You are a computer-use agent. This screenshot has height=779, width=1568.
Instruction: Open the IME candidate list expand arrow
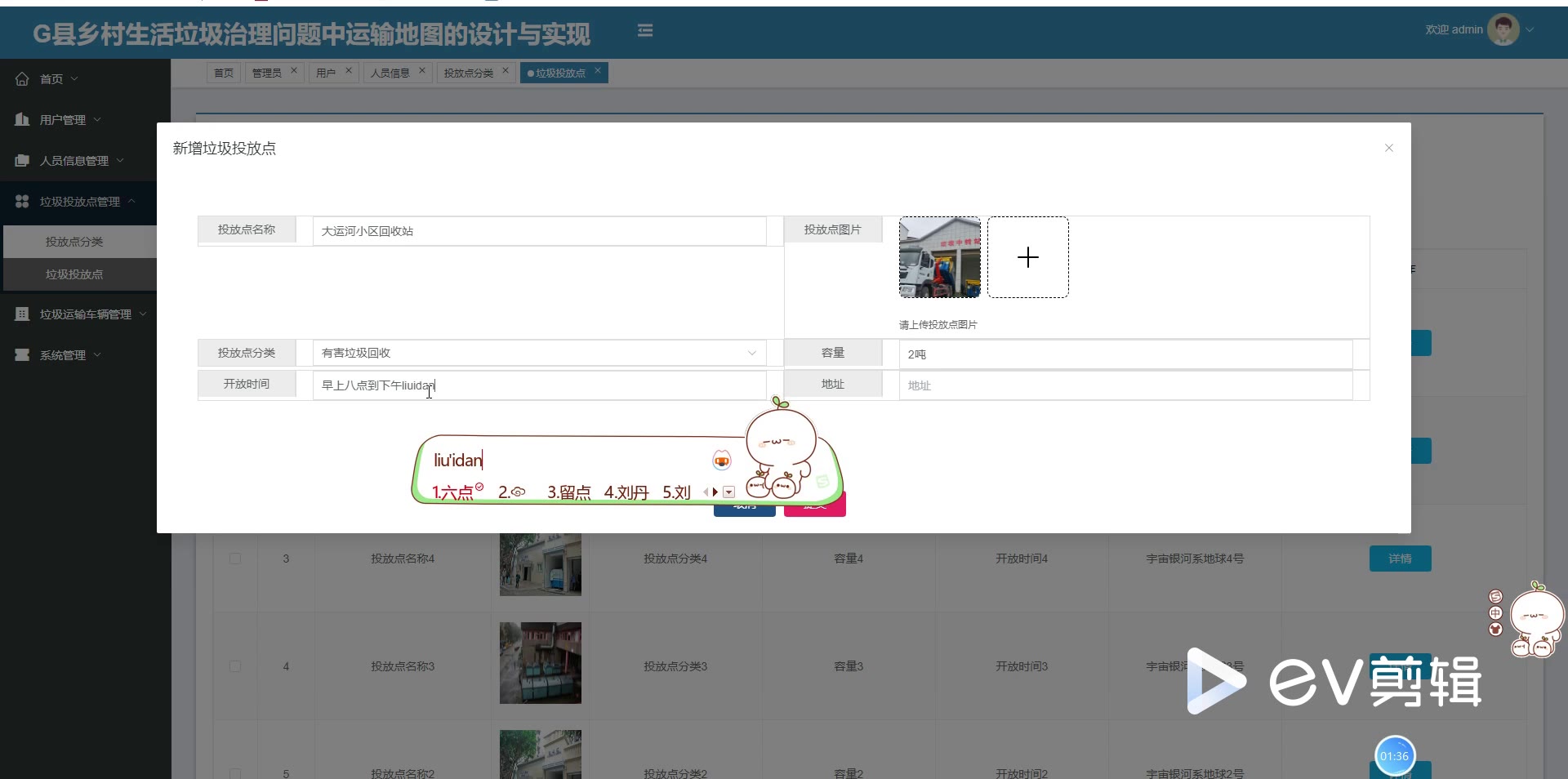(x=729, y=492)
